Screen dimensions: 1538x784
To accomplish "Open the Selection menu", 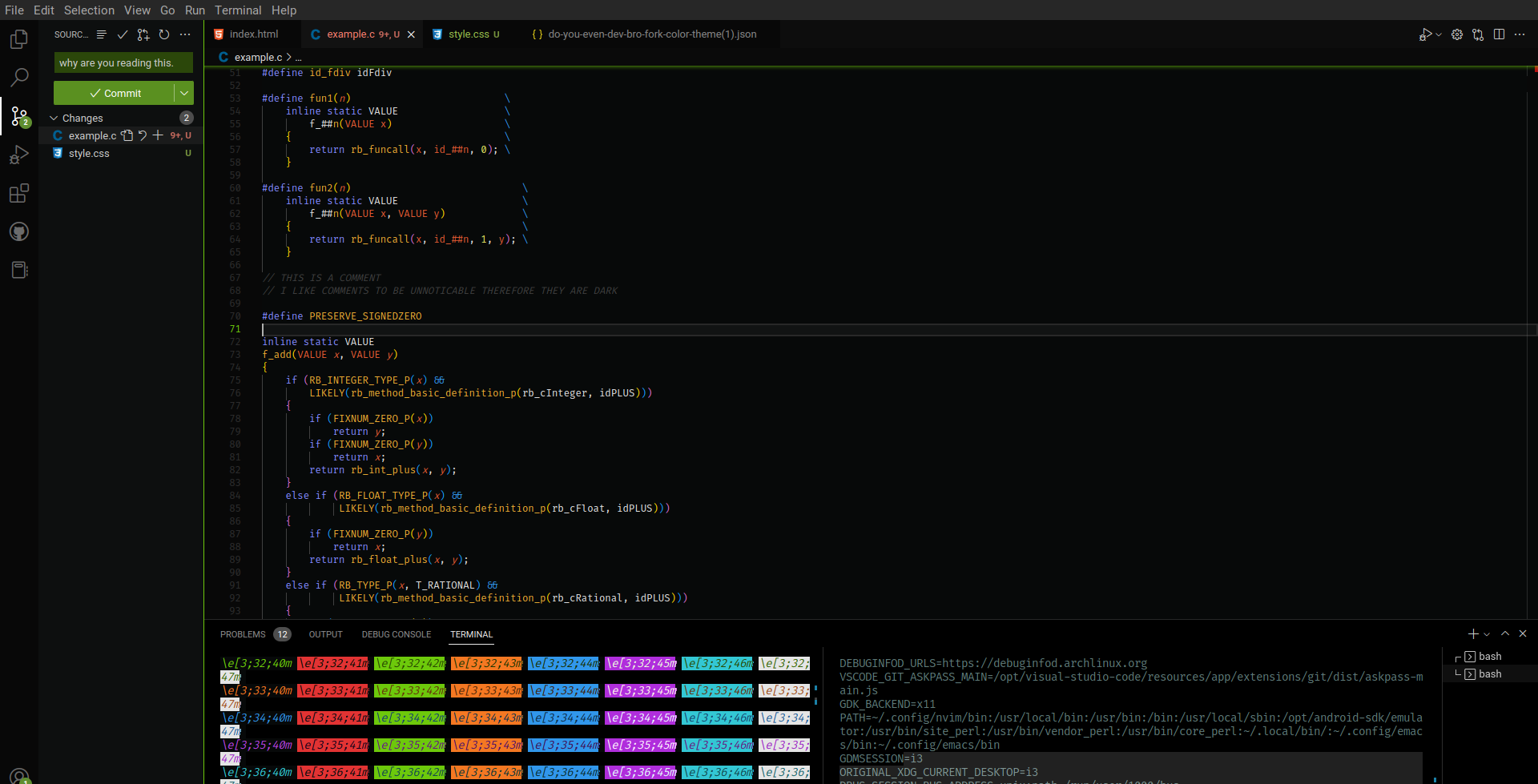I will pos(89,10).
